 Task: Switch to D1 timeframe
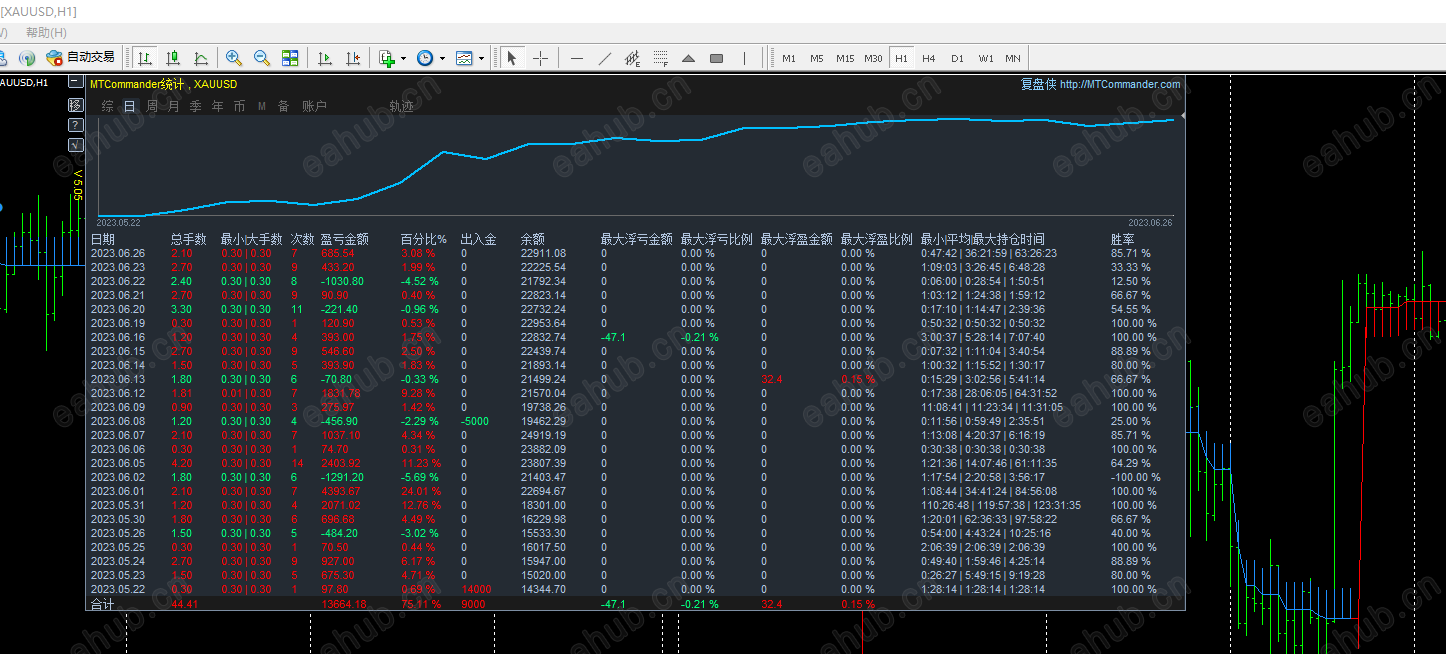(957, 58)
